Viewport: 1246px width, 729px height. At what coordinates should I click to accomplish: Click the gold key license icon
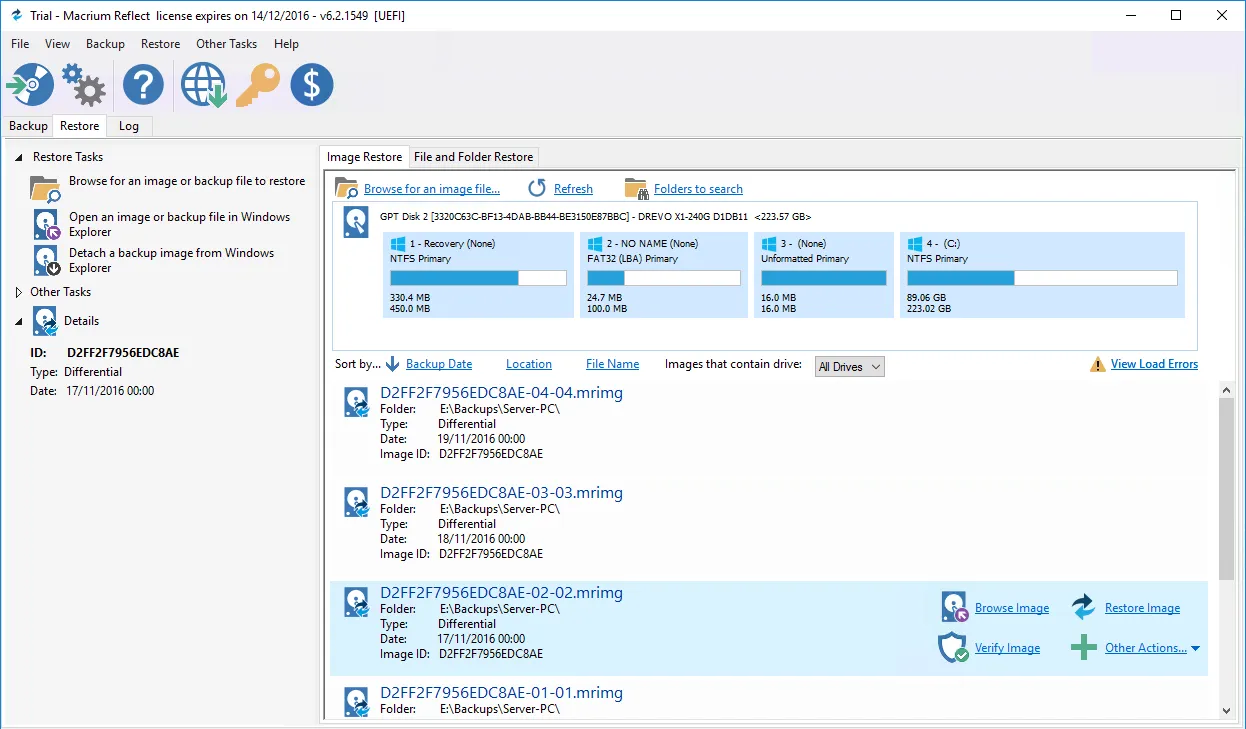pos(257,85)
